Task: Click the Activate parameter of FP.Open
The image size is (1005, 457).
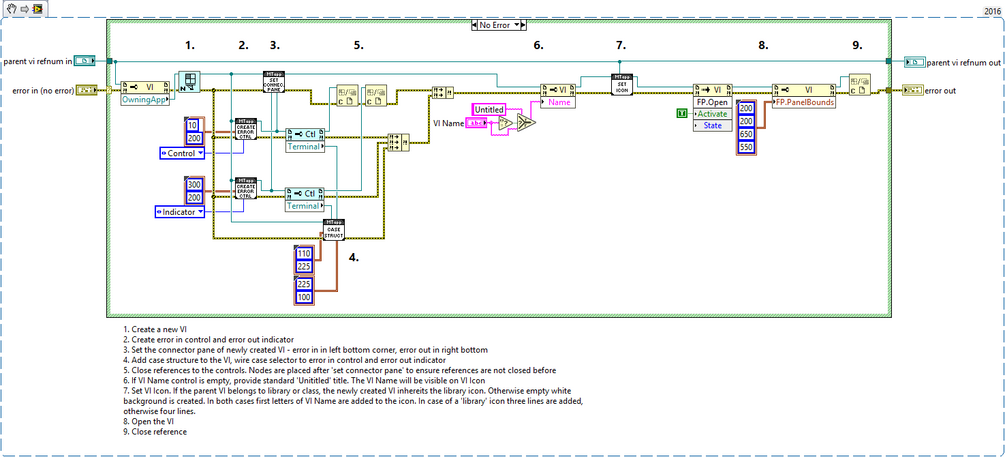Action: pyautogui.click(x=713, y=113)
